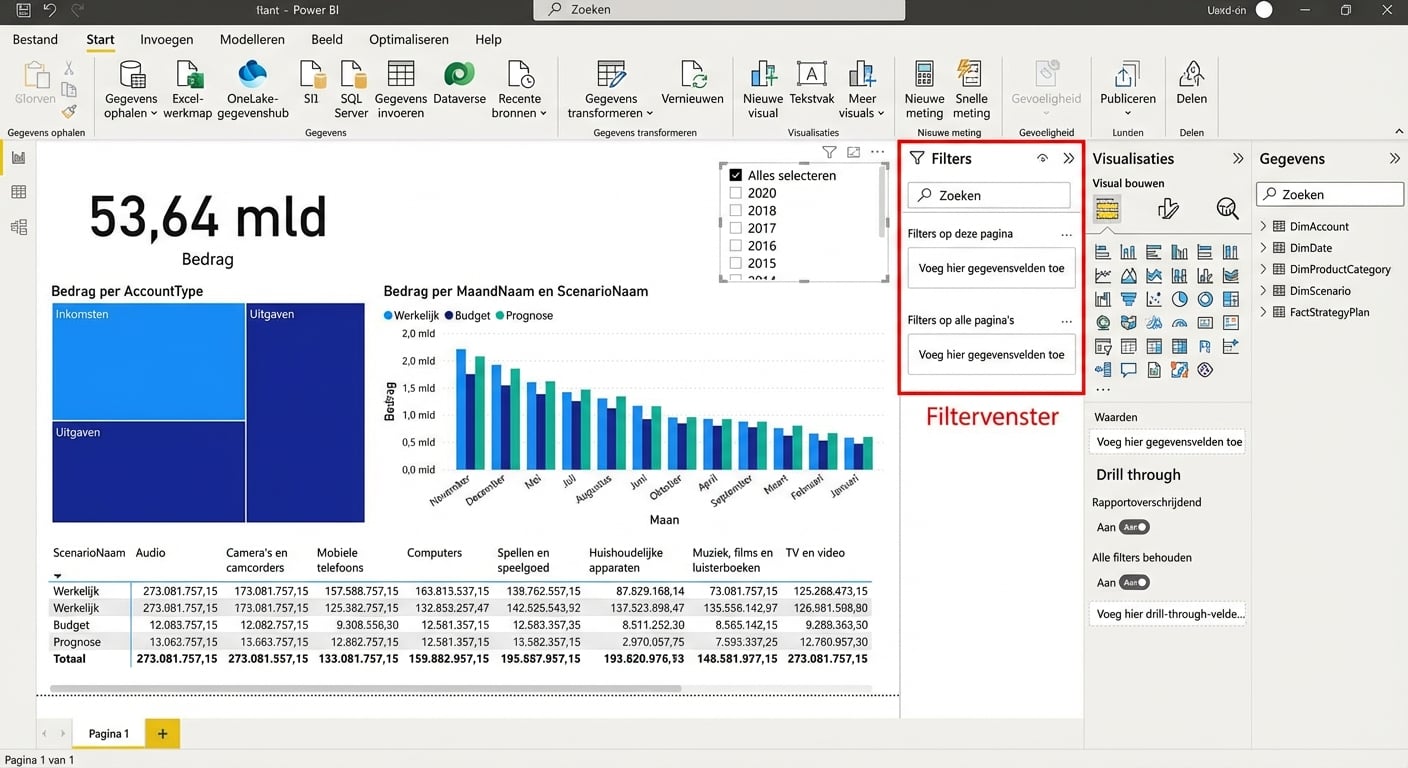
Task: Toggle the Alle filters behouden switch
Action: [x=1134, y=582]
